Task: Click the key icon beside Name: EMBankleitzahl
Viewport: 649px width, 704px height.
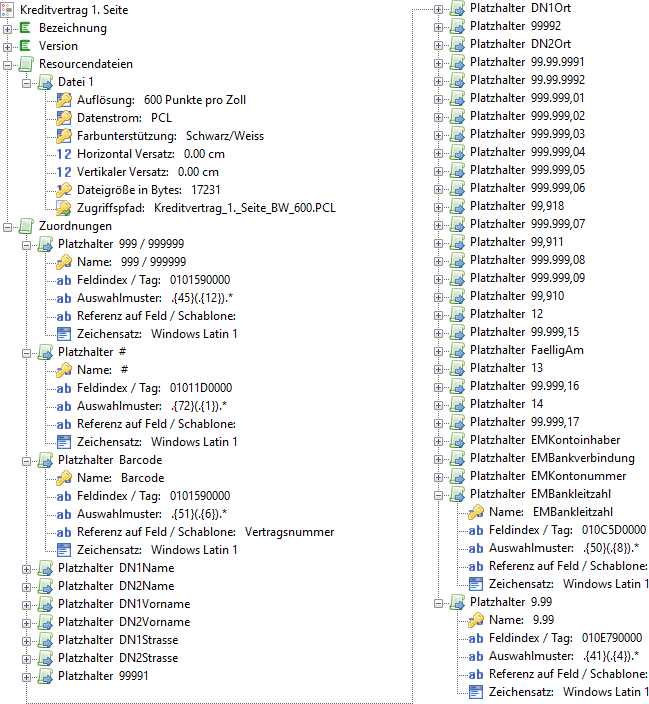Action: (x=476, y=512)
